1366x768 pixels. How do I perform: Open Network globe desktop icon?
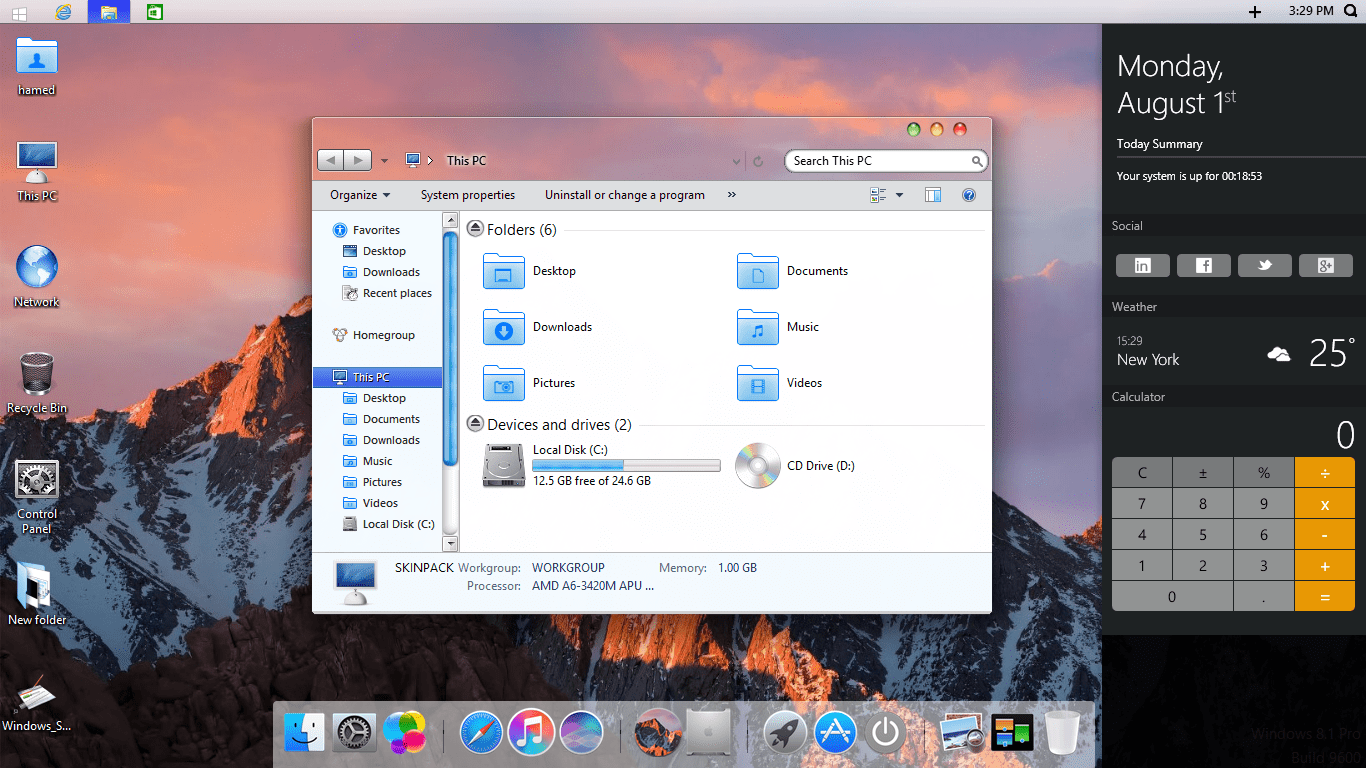point(37,277)
